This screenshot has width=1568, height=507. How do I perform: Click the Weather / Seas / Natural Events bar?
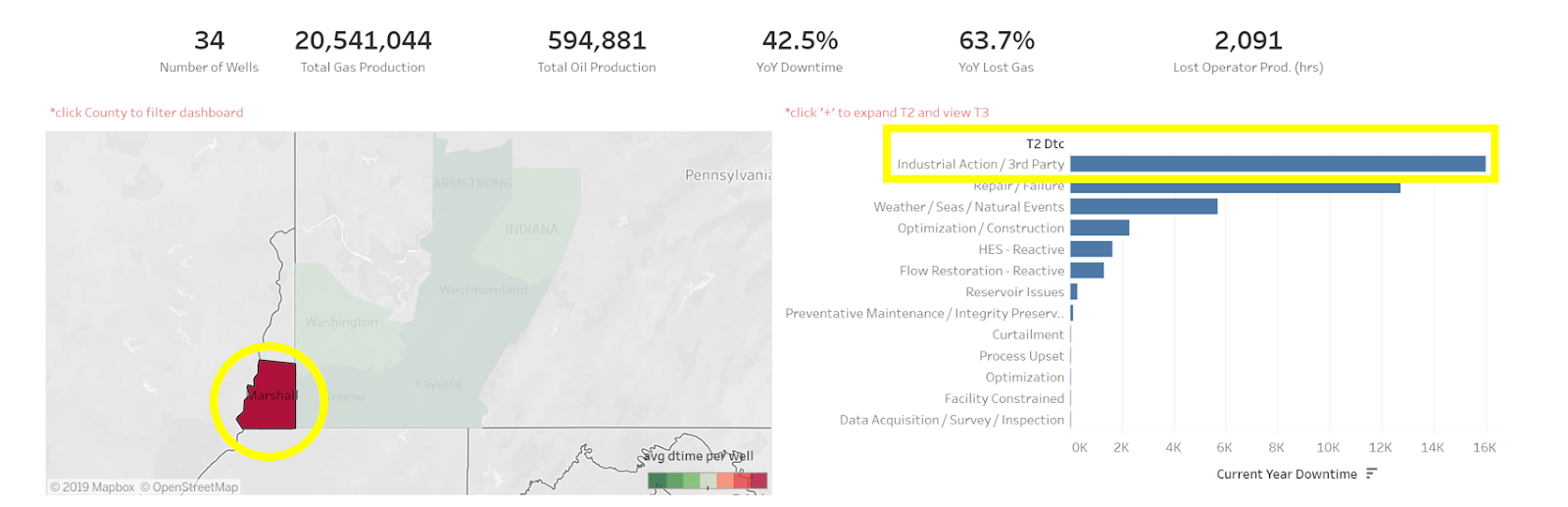[1144, 207]
